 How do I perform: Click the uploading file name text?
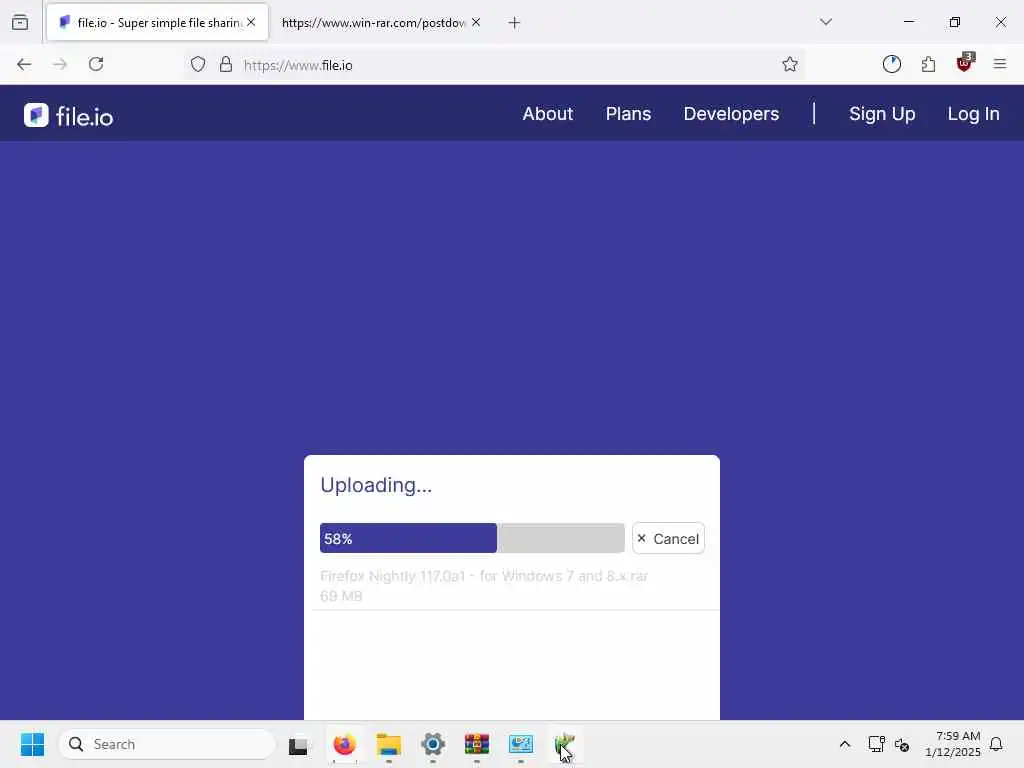pyautogui.click(x=484, y=576)
